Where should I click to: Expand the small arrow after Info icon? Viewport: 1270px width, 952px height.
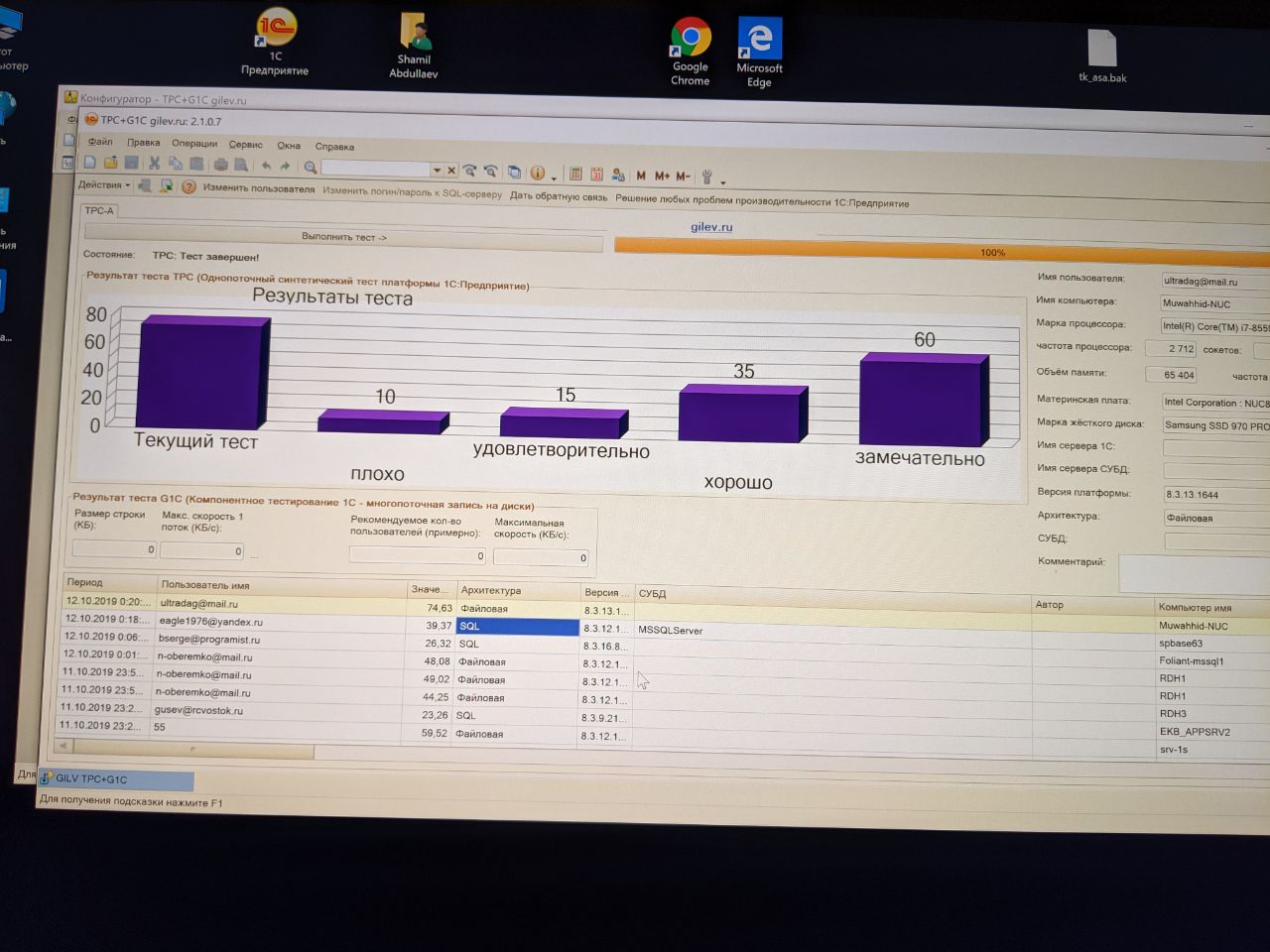click(x=554, y=178)
